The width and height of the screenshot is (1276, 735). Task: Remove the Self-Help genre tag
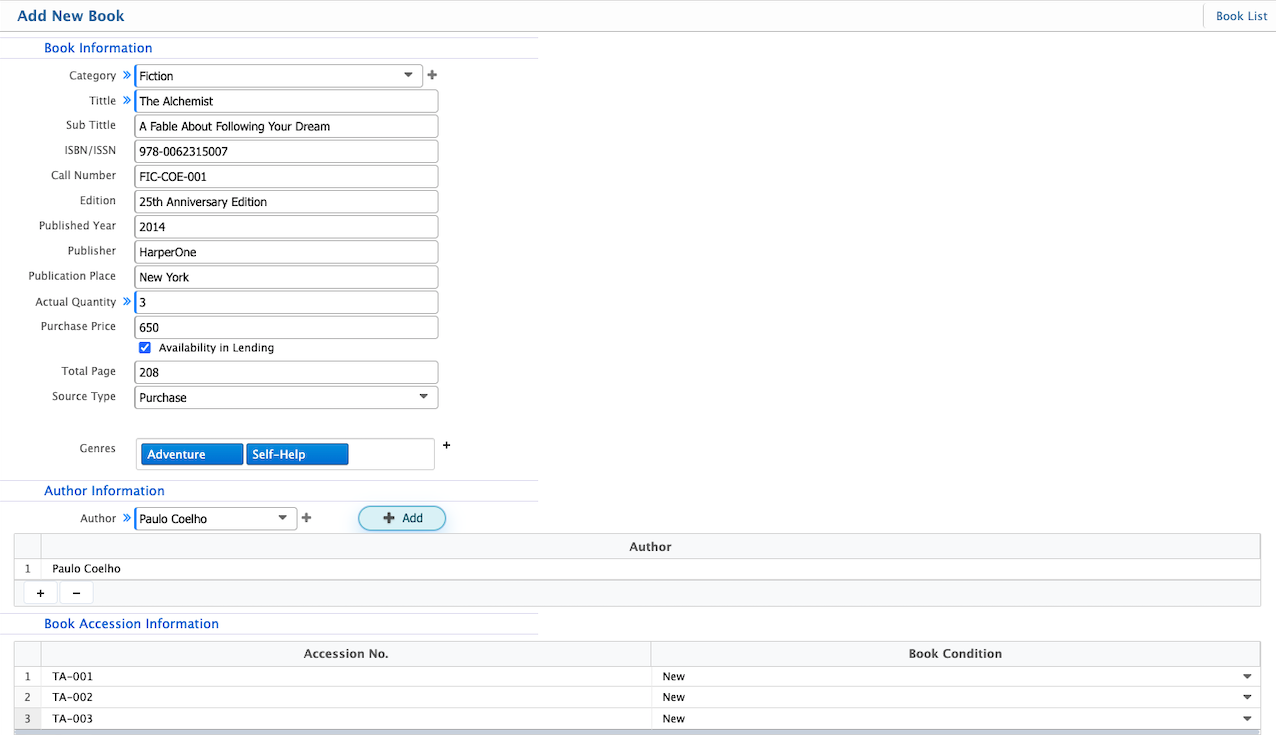click(296, 453)
